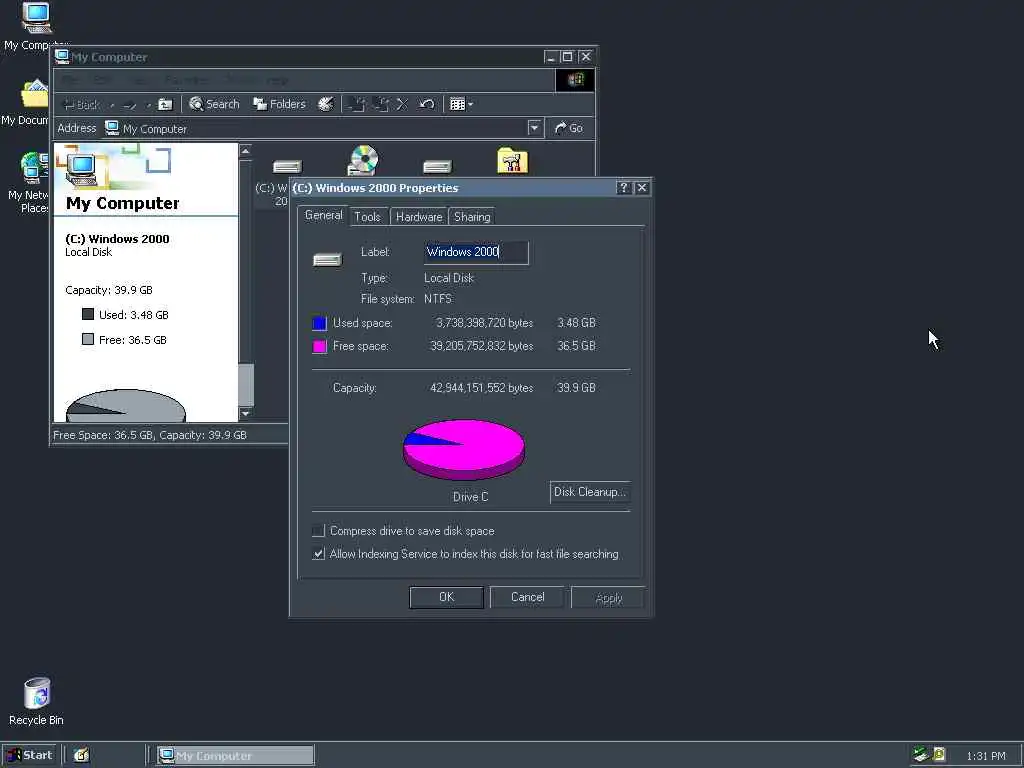This screenshot has height=768, width=1024.
Task: Click NTFS file system value
Action: tap(438, 298)
